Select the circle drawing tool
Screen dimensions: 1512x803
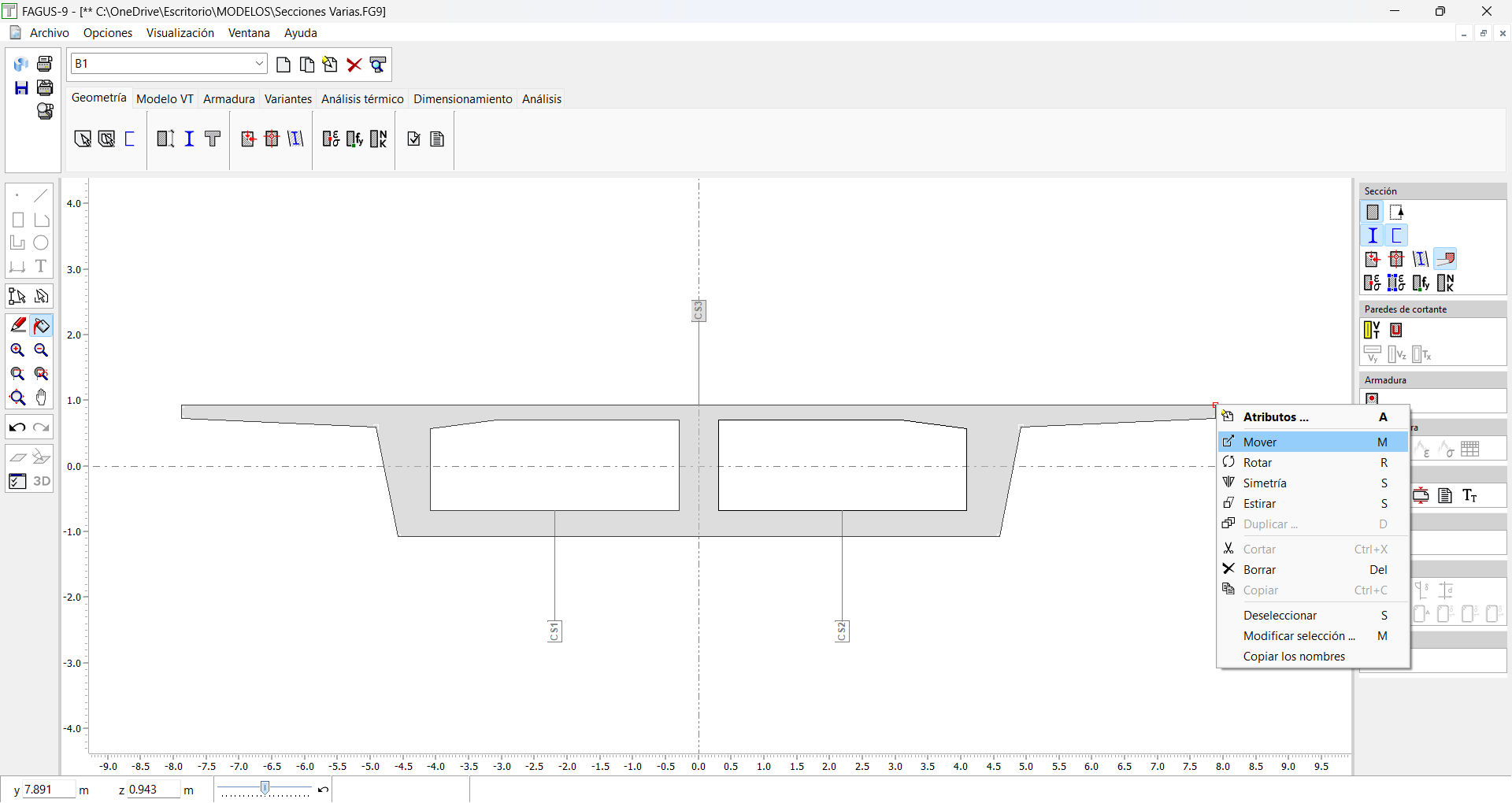point(41,243)
